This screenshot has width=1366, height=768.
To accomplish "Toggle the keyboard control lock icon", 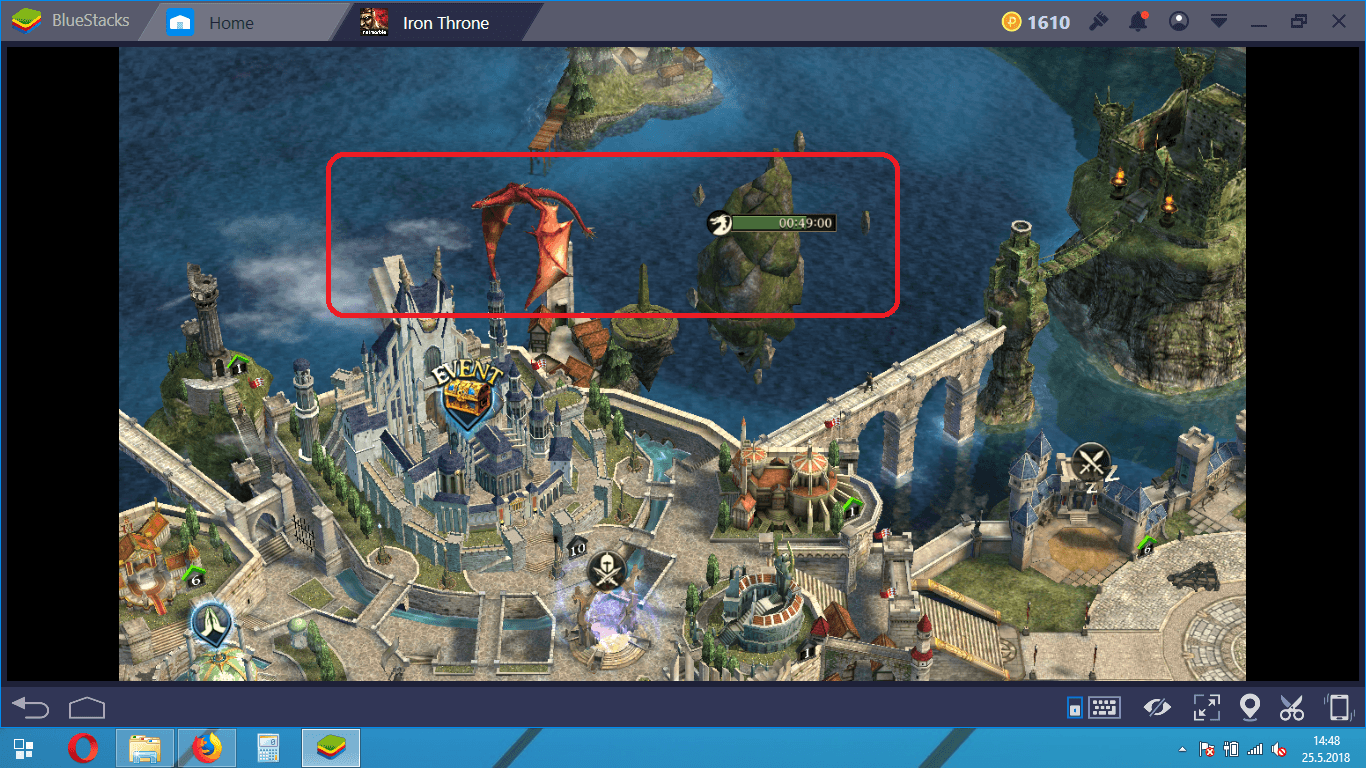I will (1075, 709).
